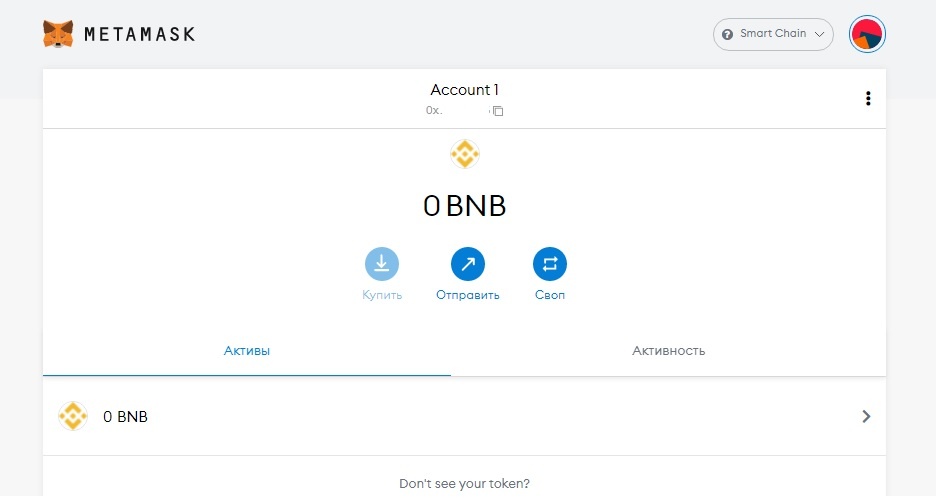The image size is (936, 498).
Task: Click the large 0 BNB balance text
Action: coord(464,206)
